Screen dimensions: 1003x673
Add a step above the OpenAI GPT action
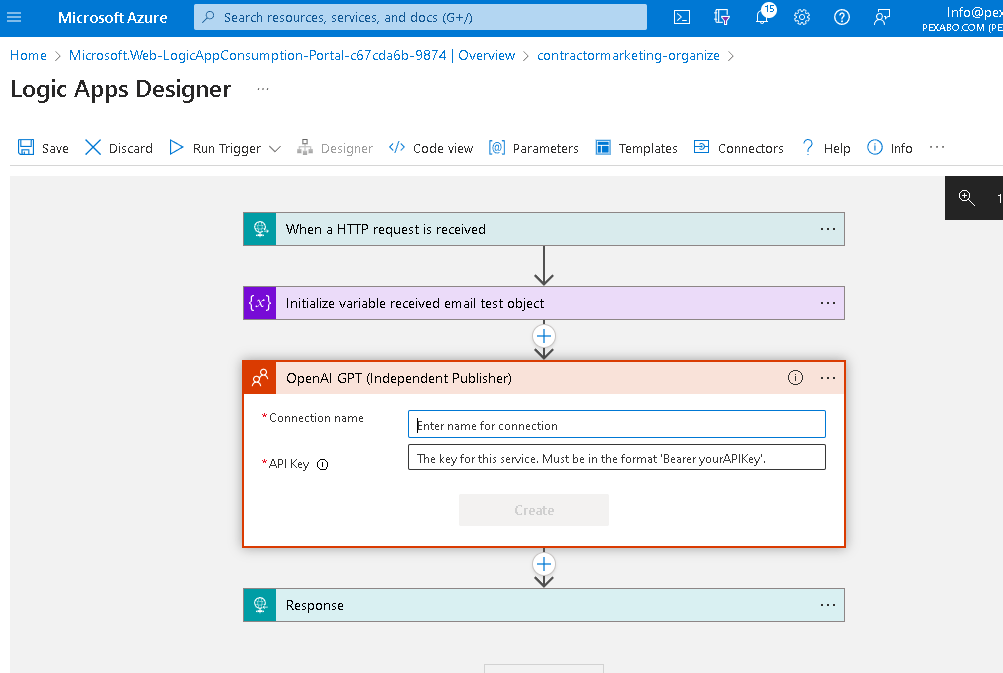click(544, 336)
